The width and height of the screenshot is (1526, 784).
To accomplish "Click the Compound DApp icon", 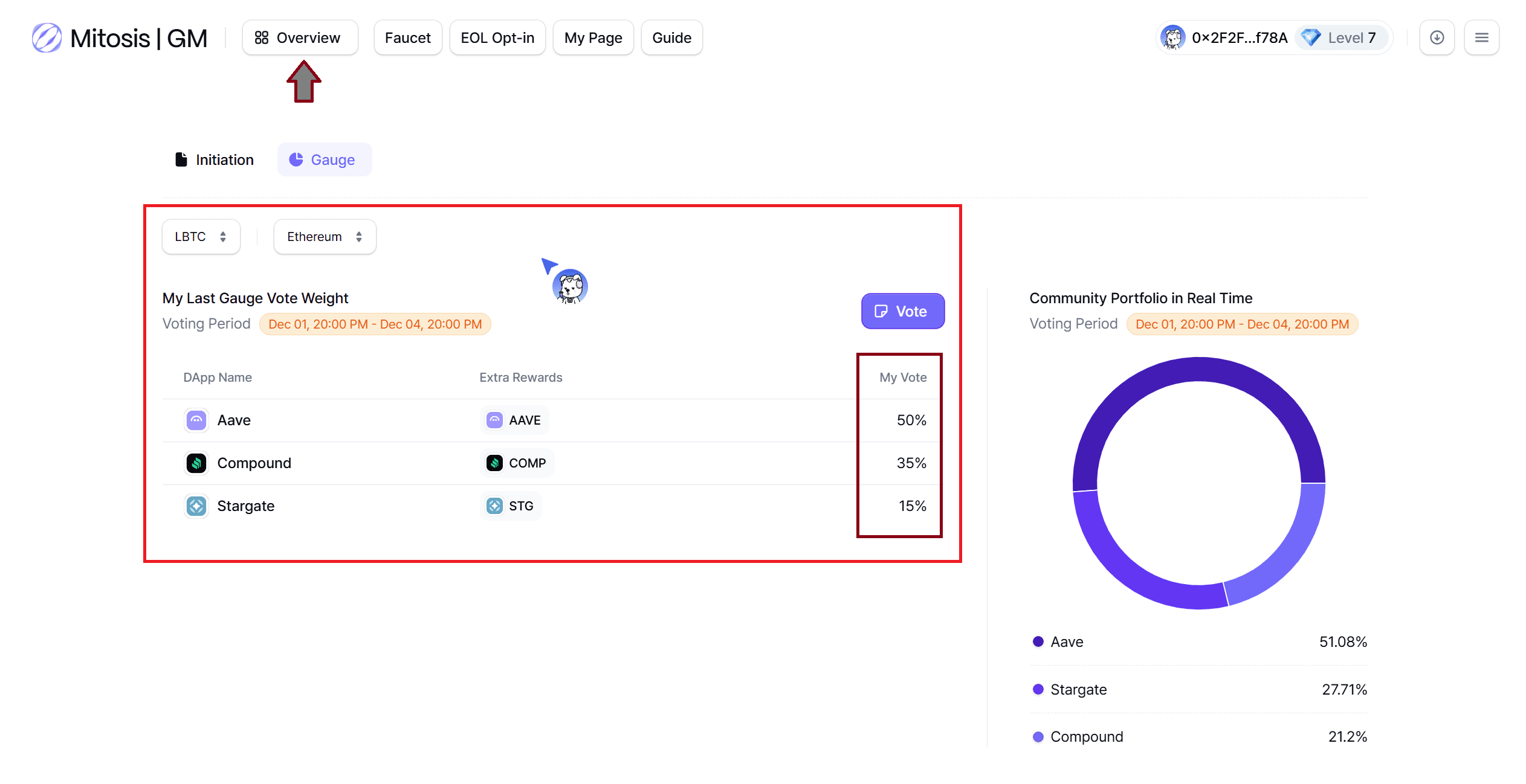I will [x=196, y=463].
